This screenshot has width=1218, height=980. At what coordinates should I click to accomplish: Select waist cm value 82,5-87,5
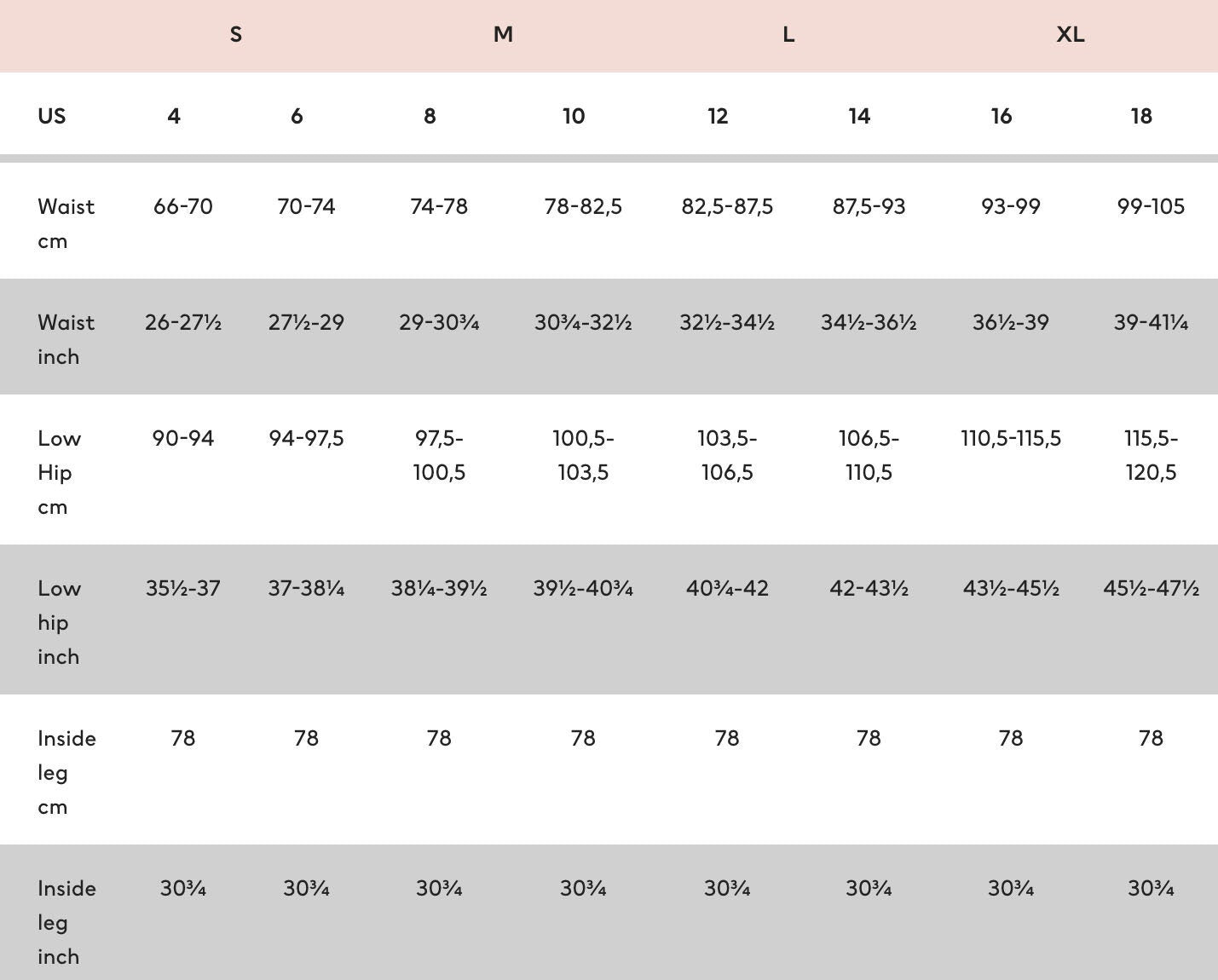tap(727, 206)
